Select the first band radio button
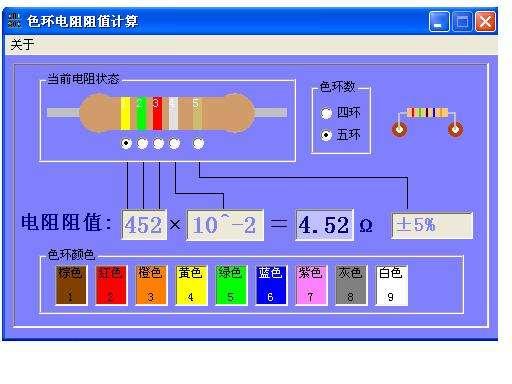Image resolution: width=512 pixels, height=384 pixels. 126,143
